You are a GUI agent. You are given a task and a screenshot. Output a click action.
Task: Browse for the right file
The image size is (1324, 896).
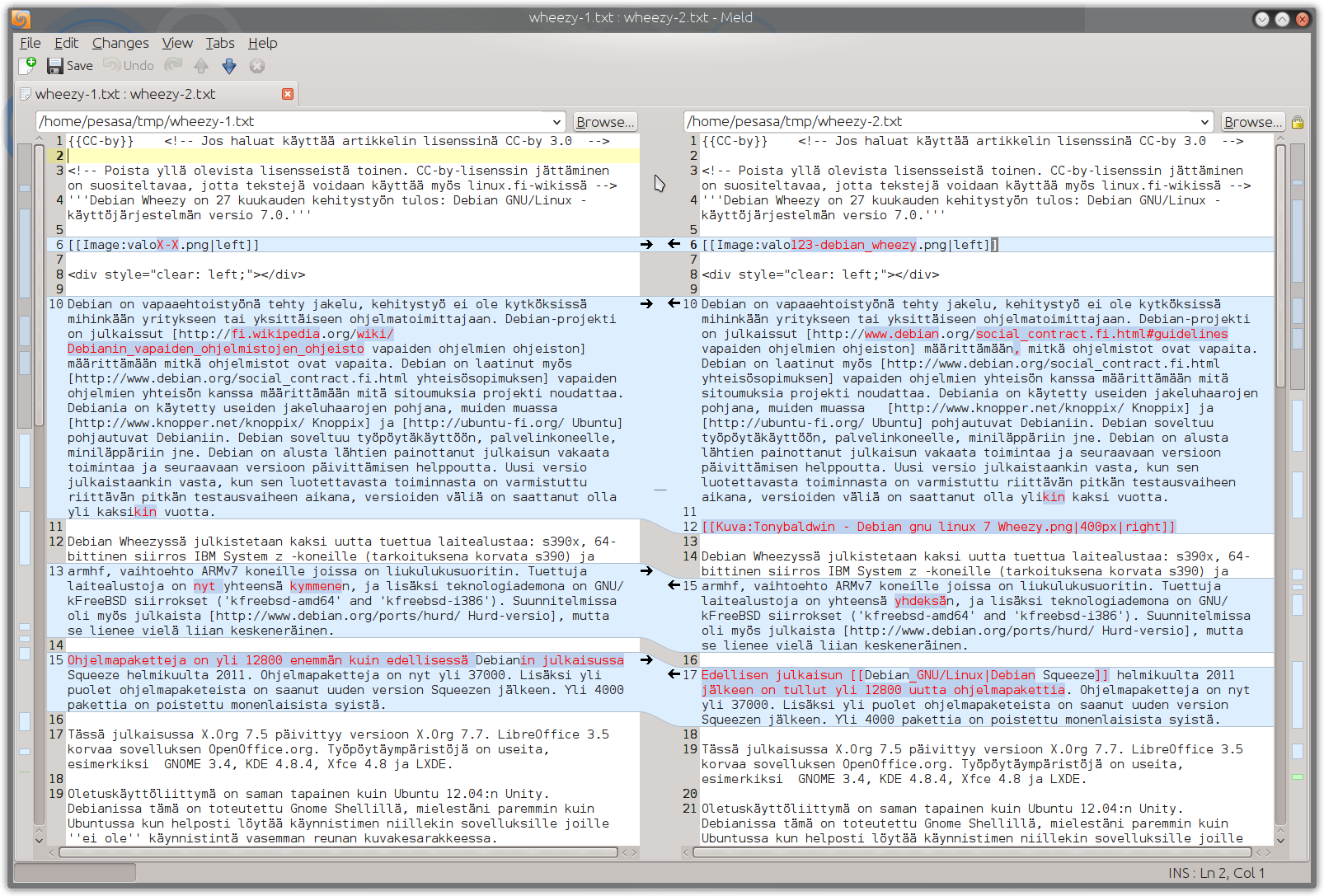click(x=1253, y=122)
